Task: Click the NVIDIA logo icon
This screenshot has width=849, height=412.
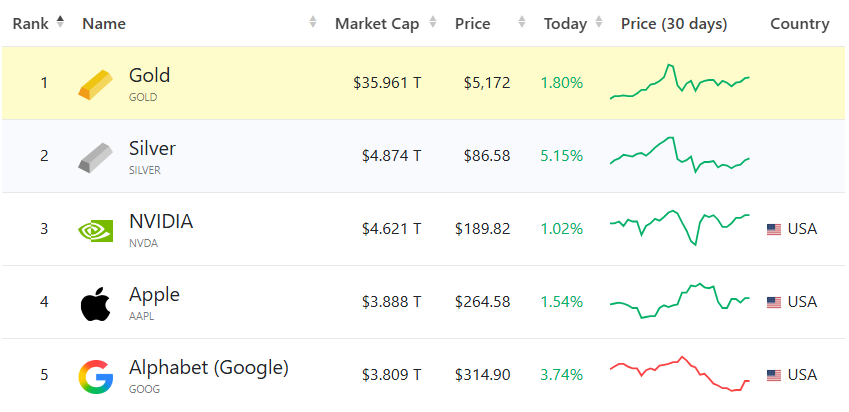Action: click(96, 230)
